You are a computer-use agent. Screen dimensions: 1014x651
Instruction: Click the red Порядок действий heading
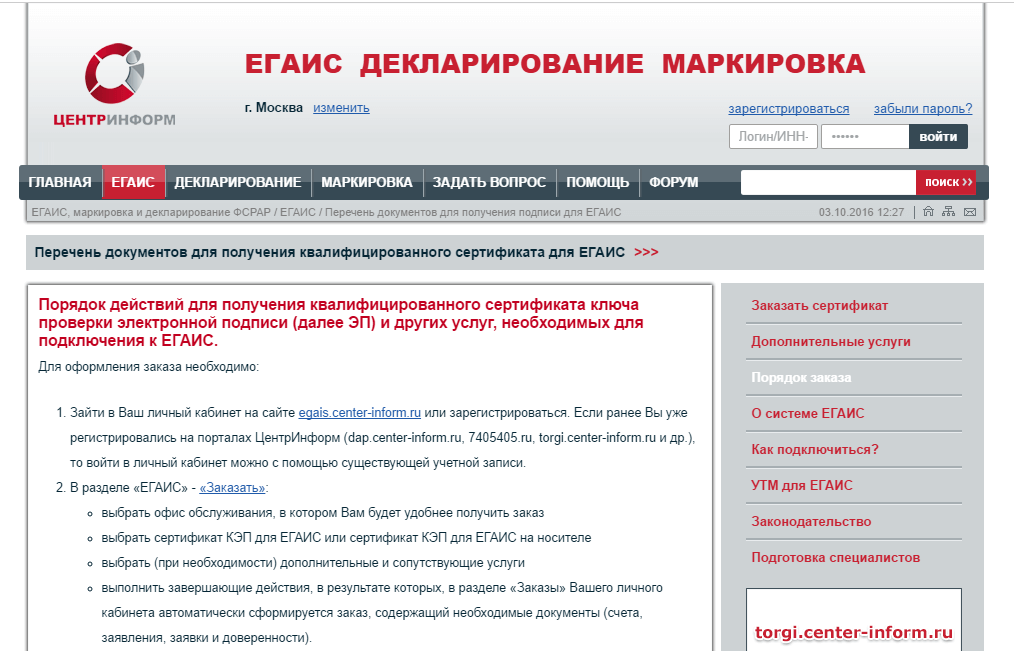click(x=341, y=323)
